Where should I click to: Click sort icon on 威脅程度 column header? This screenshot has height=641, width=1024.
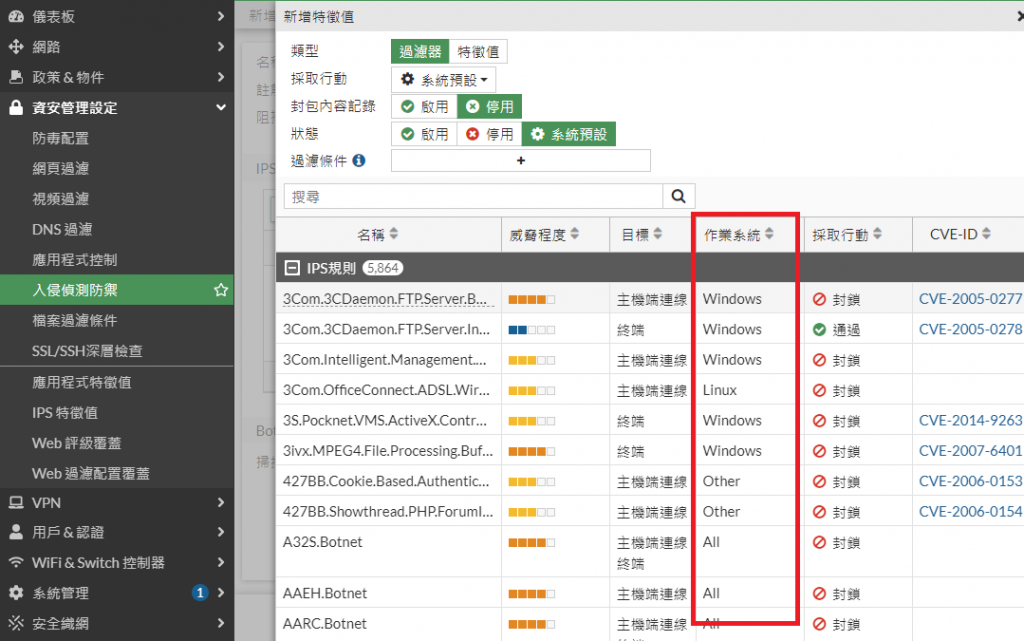point(575,235)
